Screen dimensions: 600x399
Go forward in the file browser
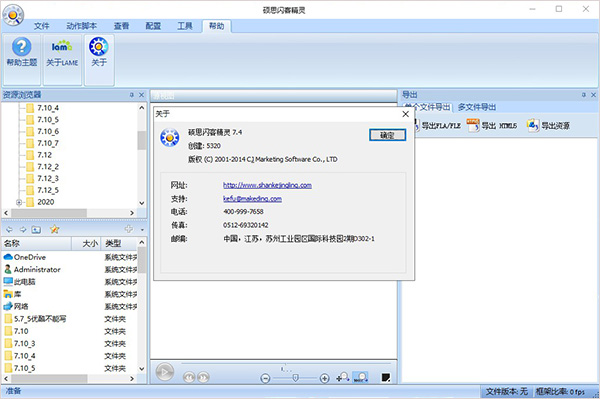click(23, 230)
